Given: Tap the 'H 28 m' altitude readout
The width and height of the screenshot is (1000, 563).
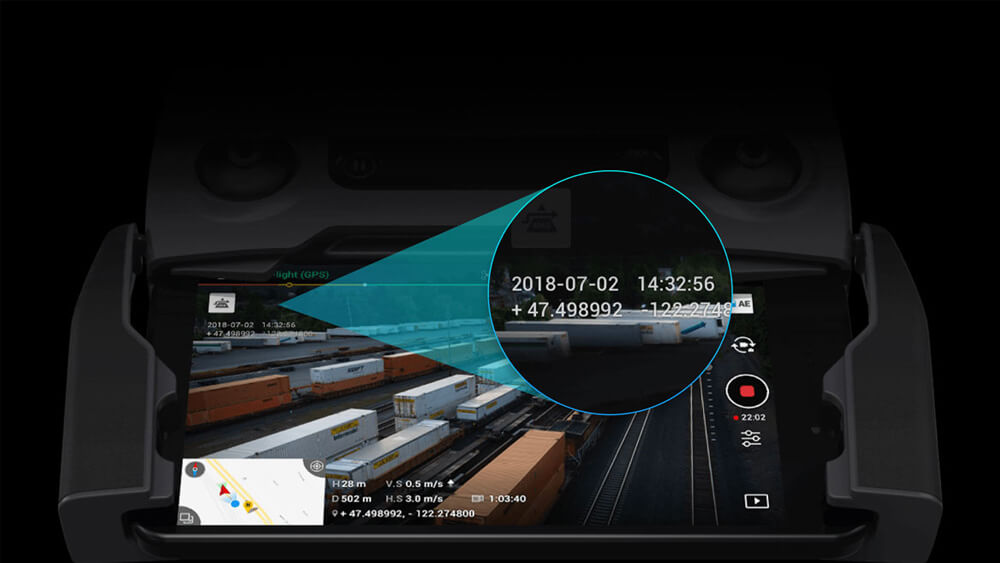Looking at the screenshot, I should point(348,484).
